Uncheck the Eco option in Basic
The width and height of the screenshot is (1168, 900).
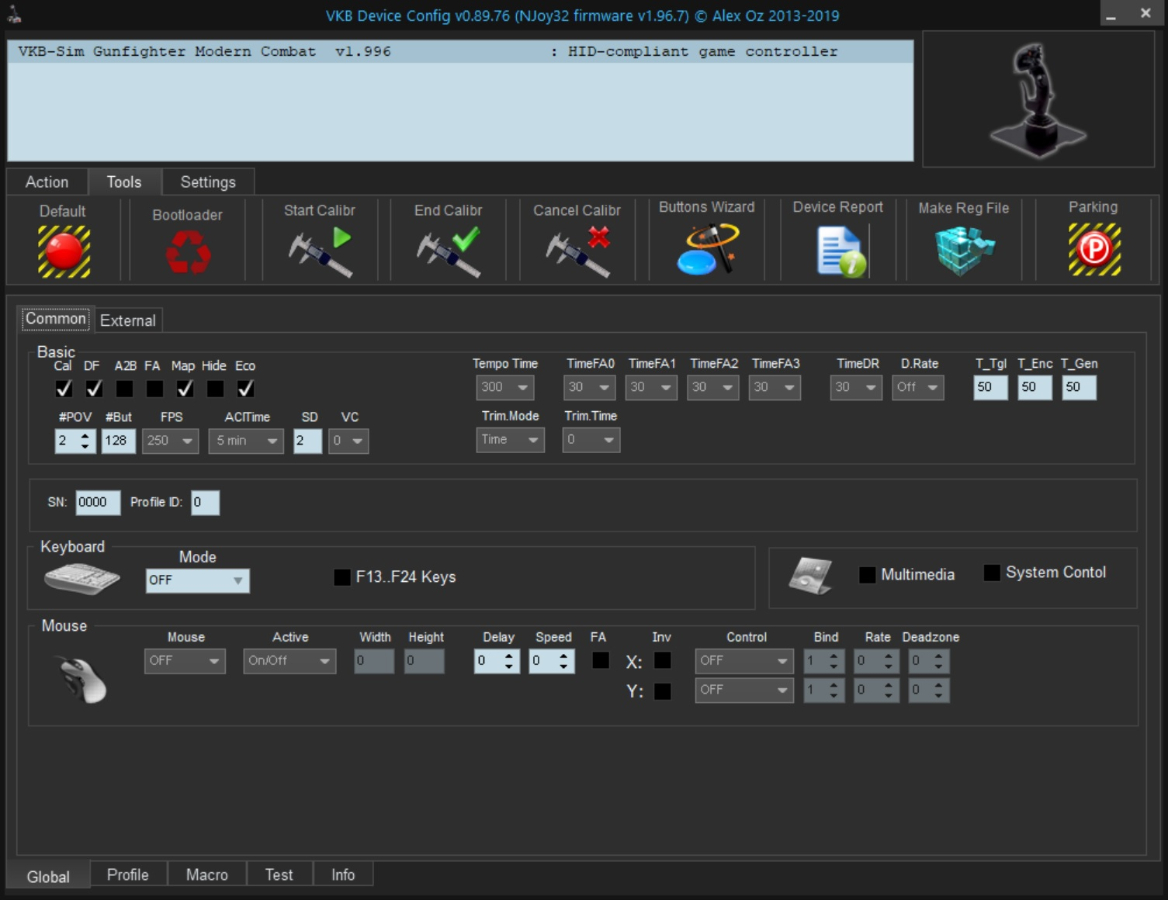coord(246,388)
